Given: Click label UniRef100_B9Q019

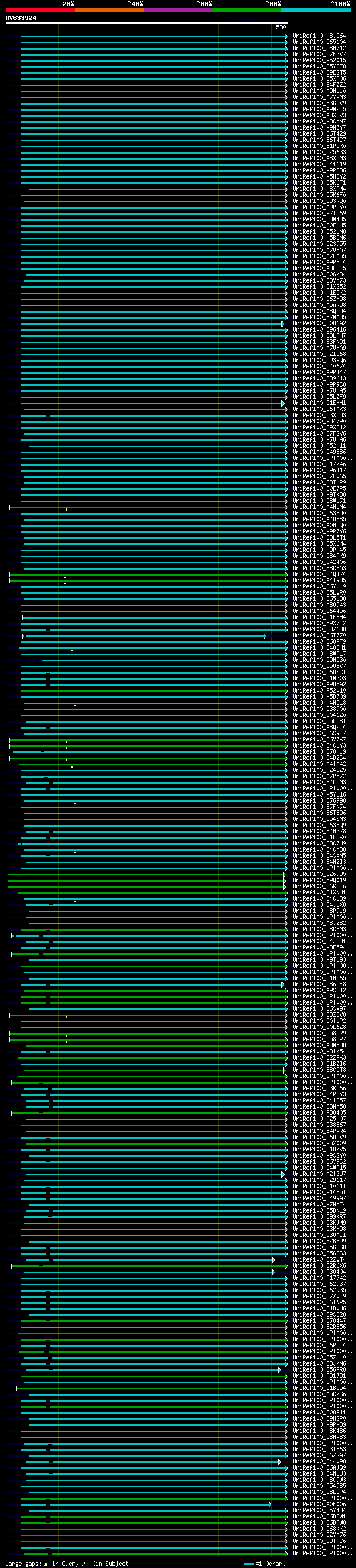Looking at the screenshot, I should point(319,880).
